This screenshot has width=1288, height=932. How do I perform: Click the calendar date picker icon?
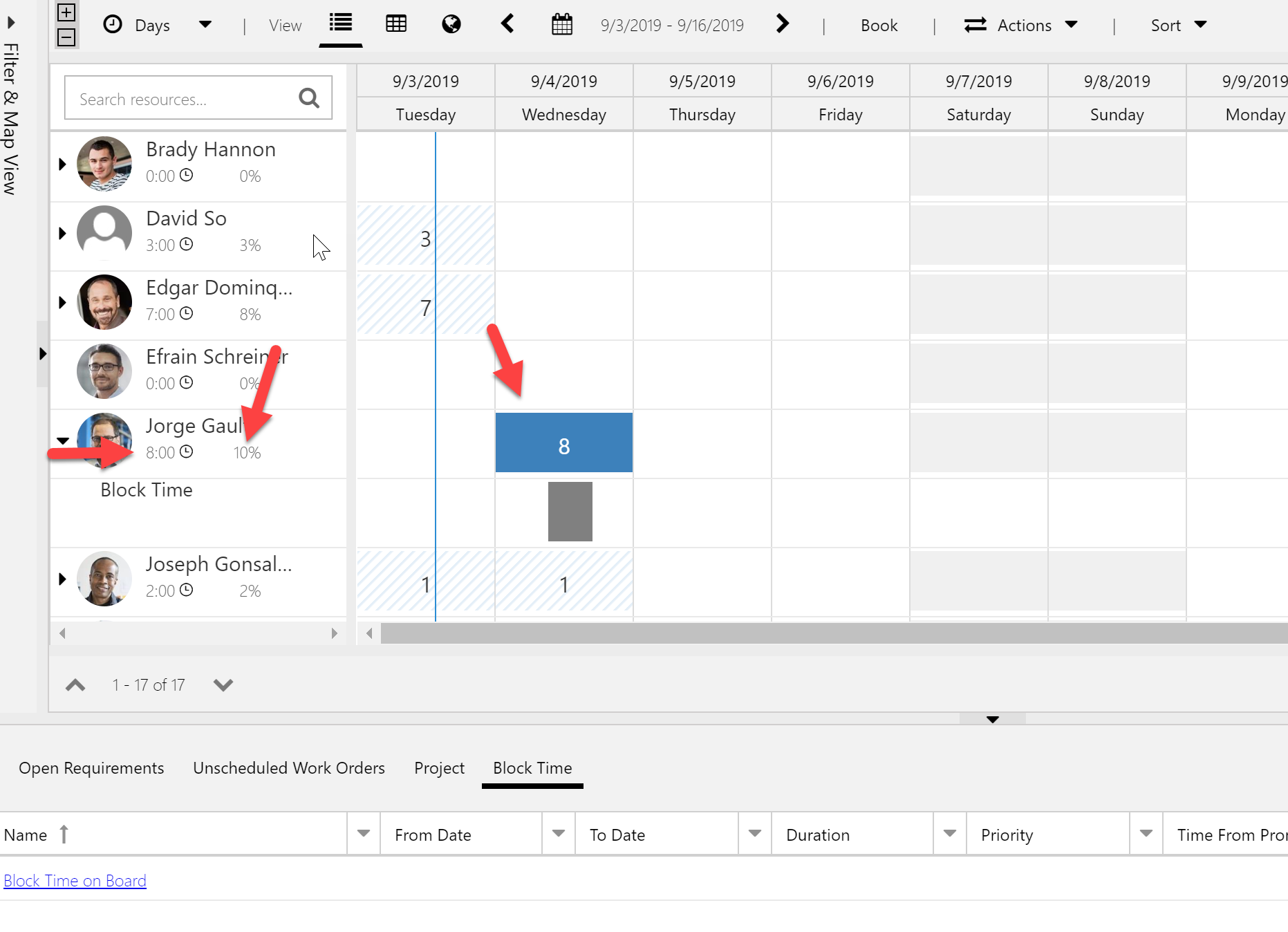coord(561,23)
